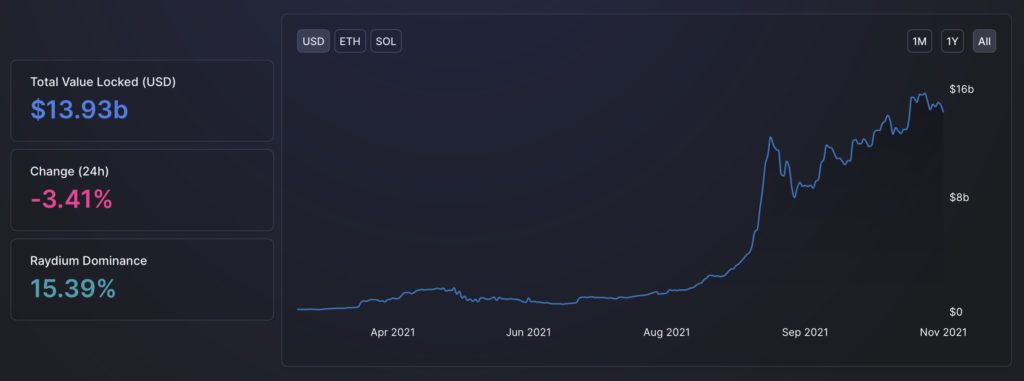Click the $16b y-axis label
This screenshot has width=1024, height=381.
961,90
